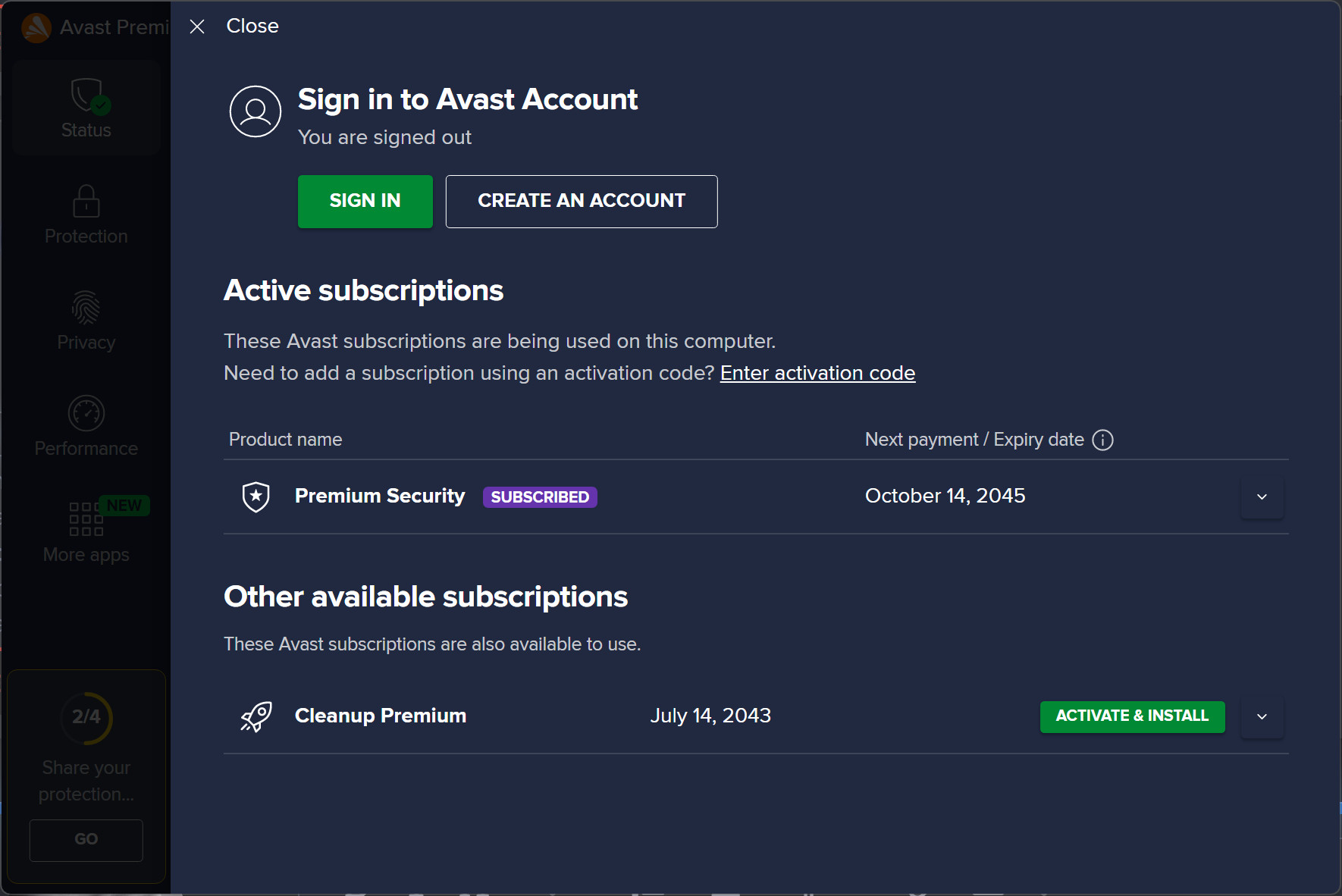Click the More apps grid icon
The image size is (1342, 896).
point(85,518)
